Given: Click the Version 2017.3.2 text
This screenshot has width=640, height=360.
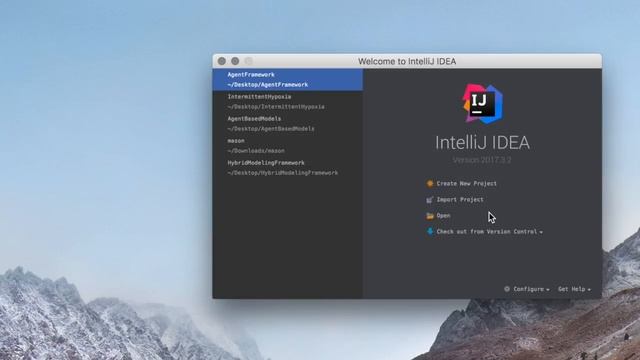Looking at the screenshot, I should (x=482, y=160).
